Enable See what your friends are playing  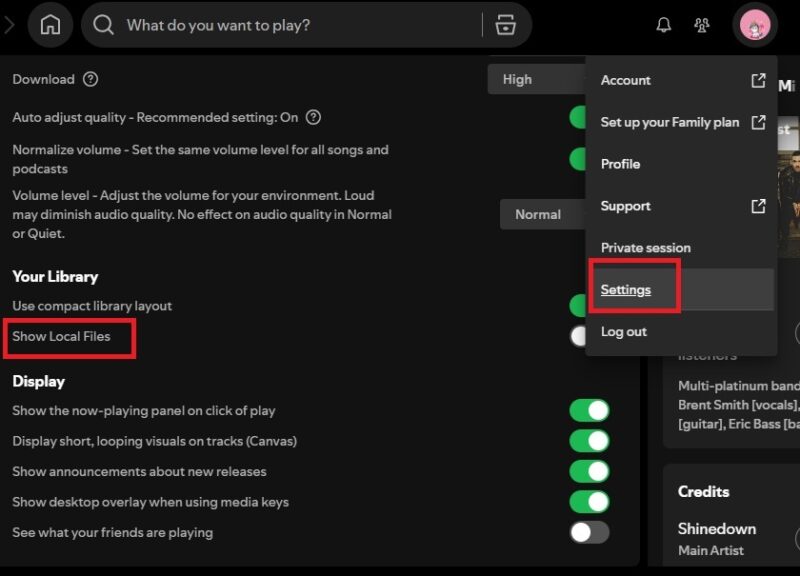pyautogui.click(x=592, y=532)
